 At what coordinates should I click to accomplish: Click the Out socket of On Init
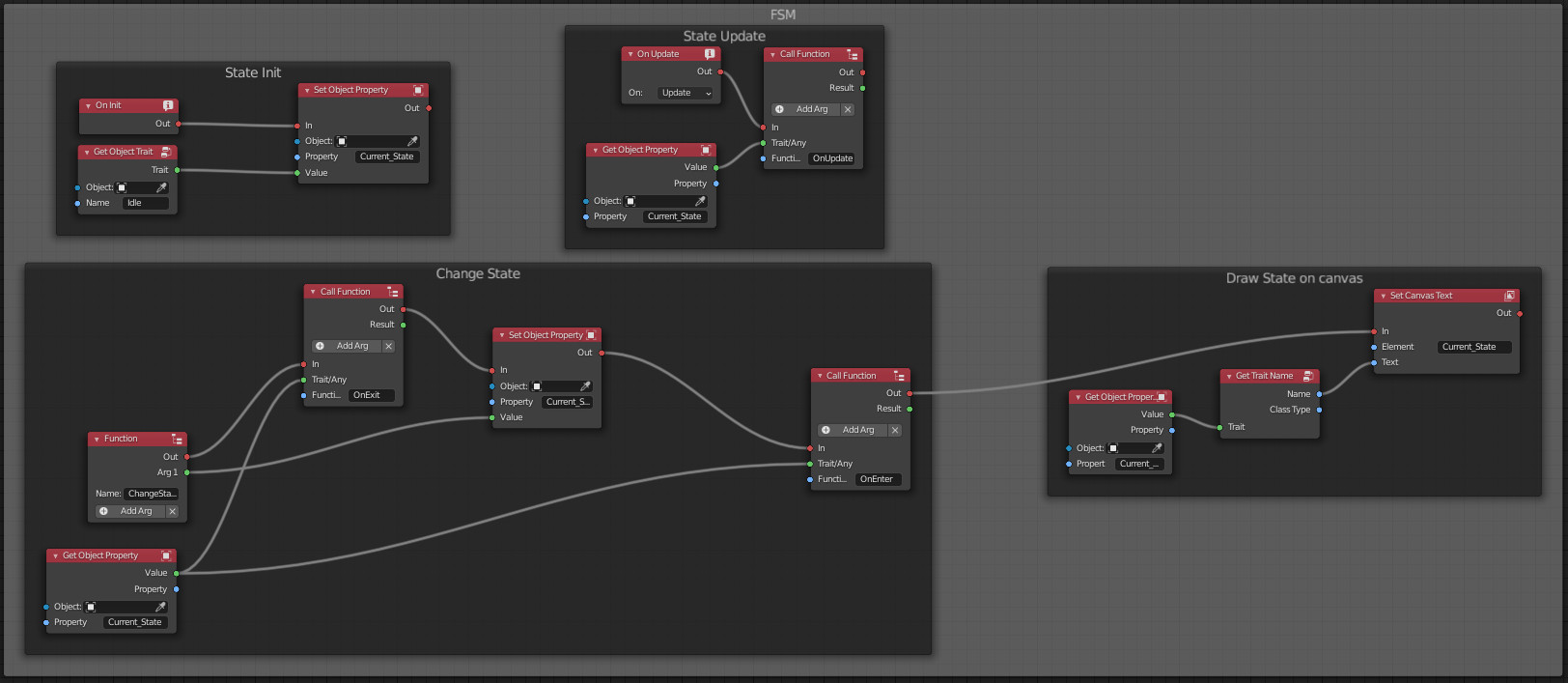(179, 124)
